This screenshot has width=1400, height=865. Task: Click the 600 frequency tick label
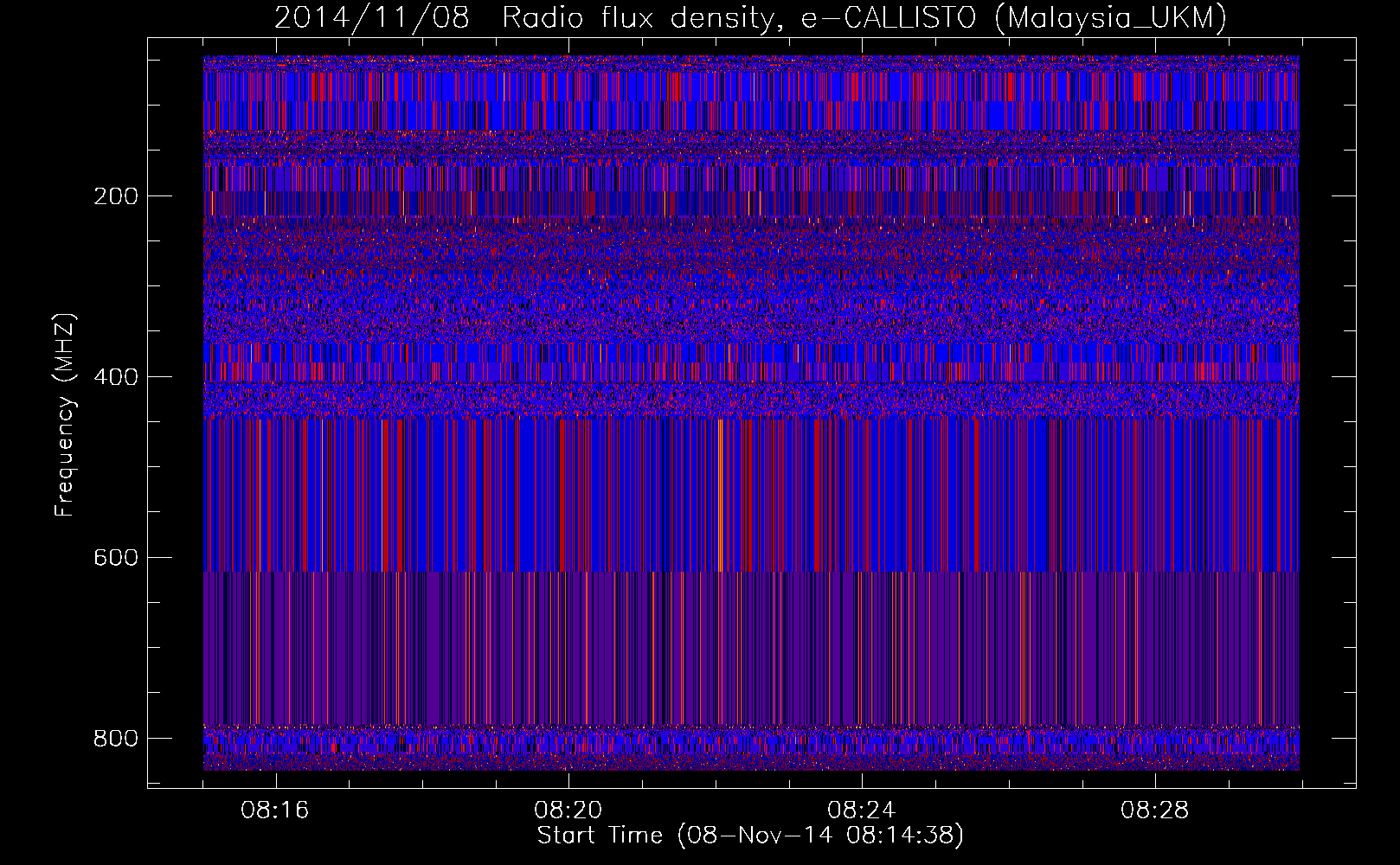tap(116, 558)
